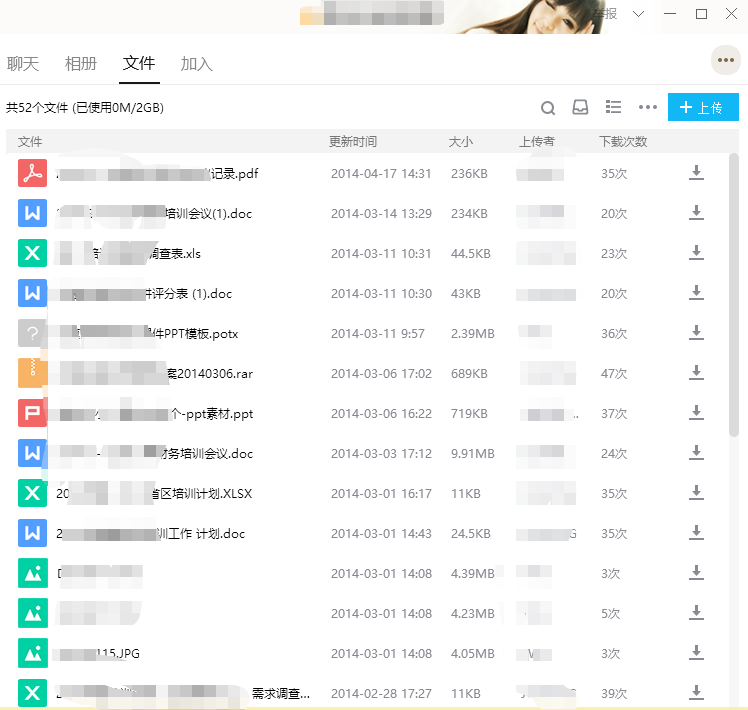Sort by 上传者 column header
This screenshot has width=748, height=710.
tap(537, 142)
